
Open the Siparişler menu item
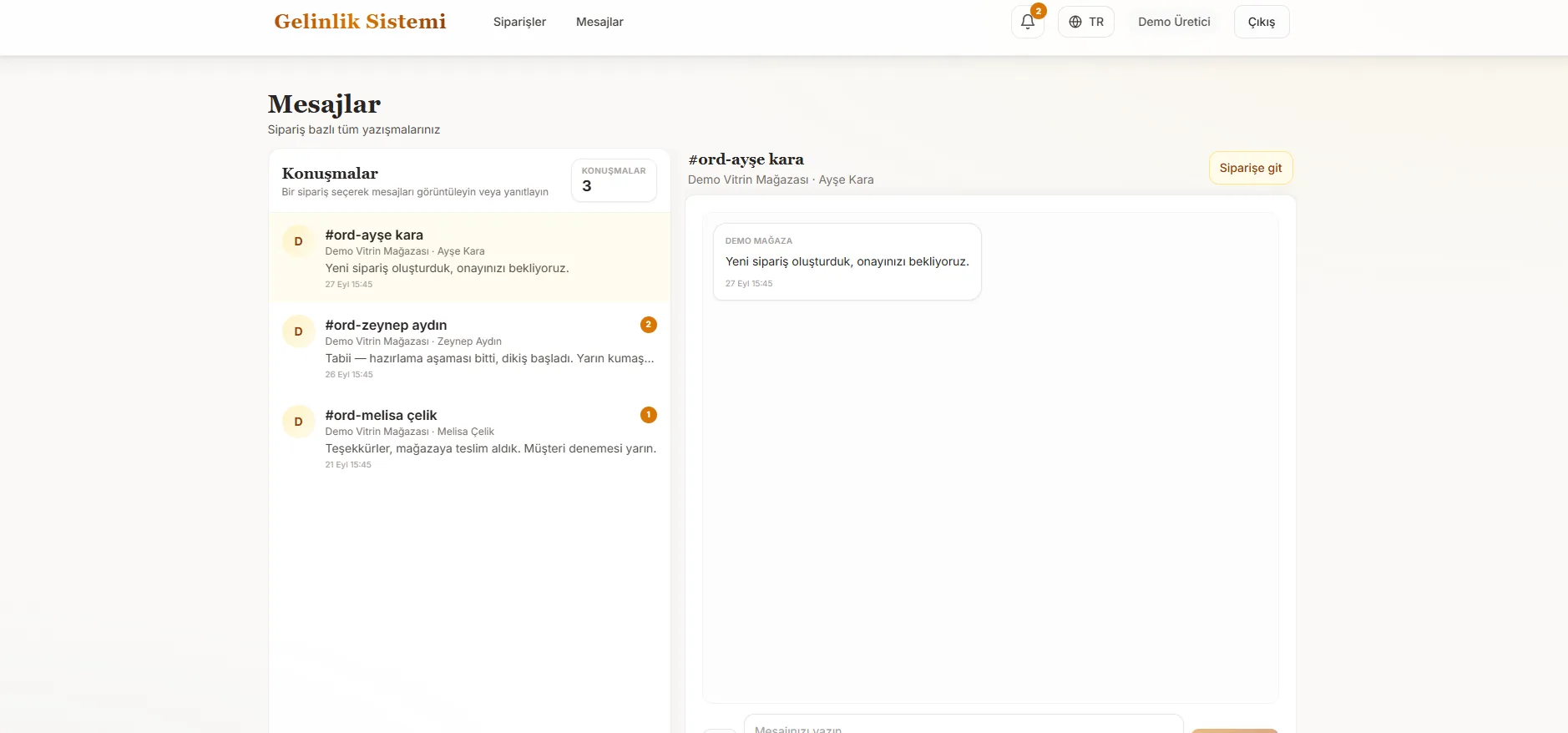(x=519, y=22)
